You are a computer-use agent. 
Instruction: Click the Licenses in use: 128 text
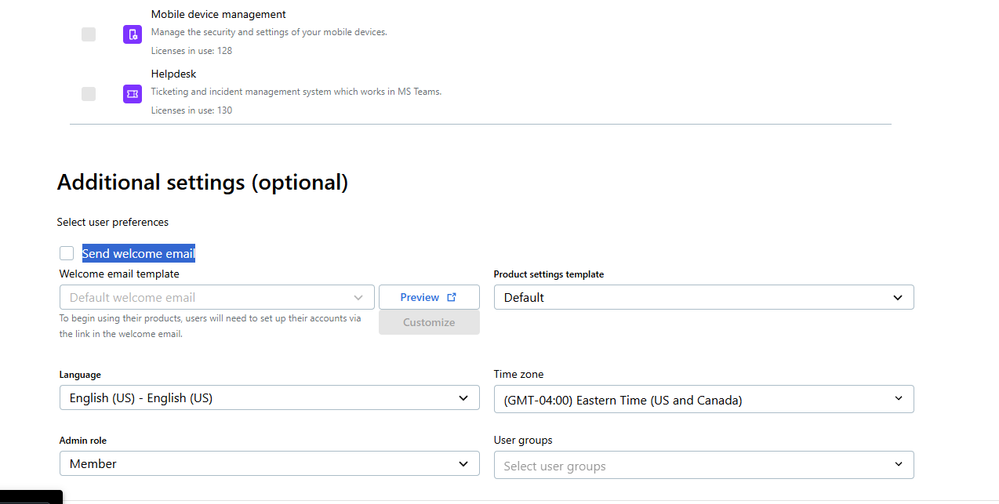[191, 51]
